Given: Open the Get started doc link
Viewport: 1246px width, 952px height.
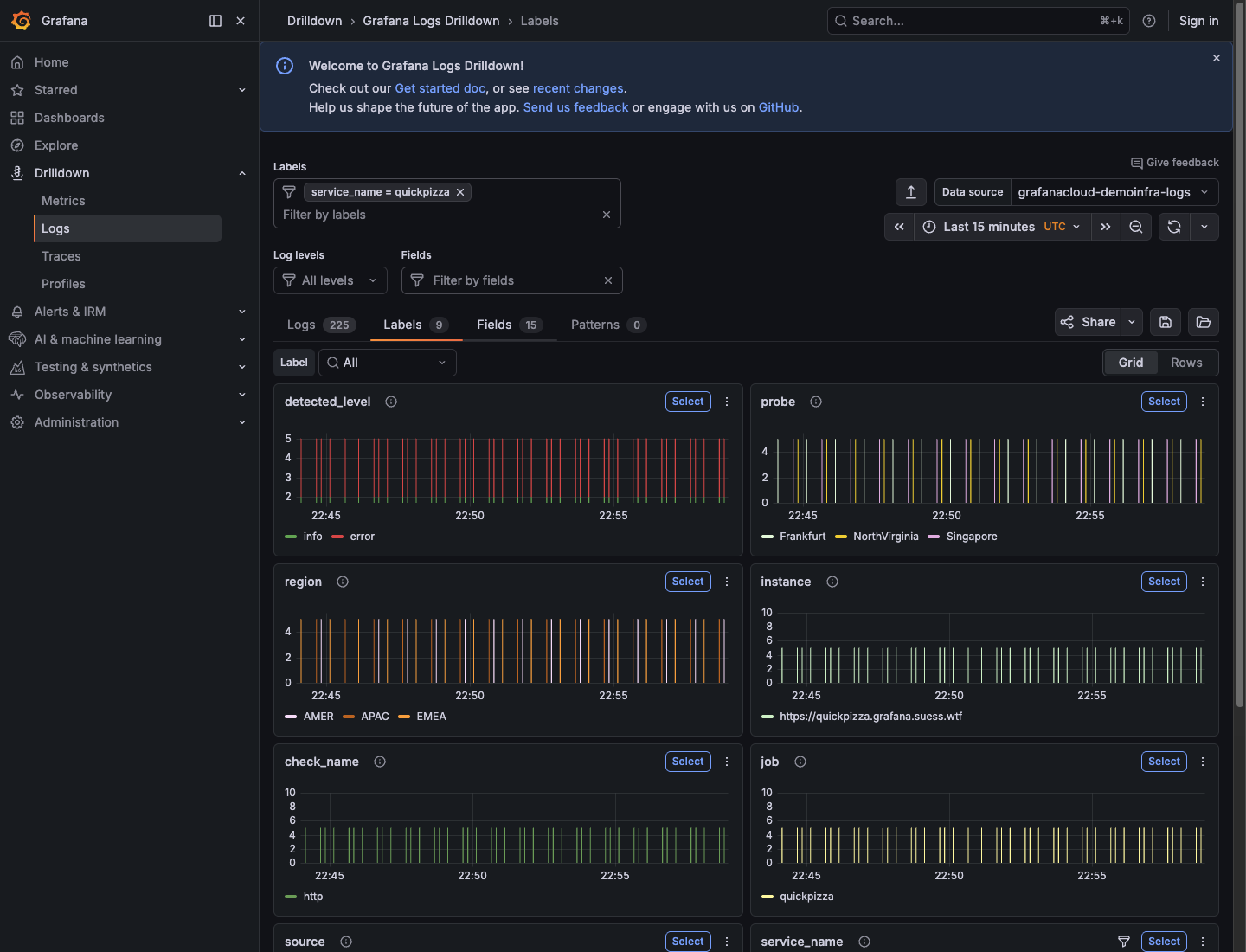Looking at the screenshot, I should click(x=440, y=87).
